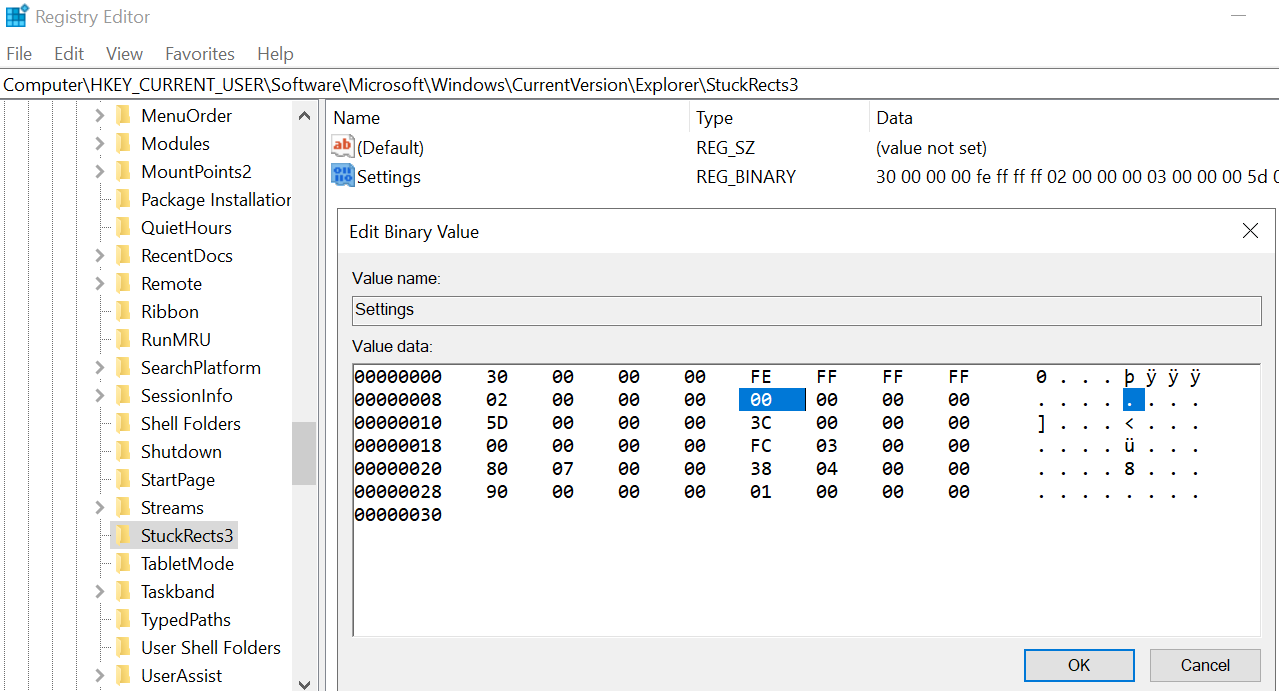The image size is (1279, 691).
Task: Select the UserAssist folder icon
Action: pos(124,676)
